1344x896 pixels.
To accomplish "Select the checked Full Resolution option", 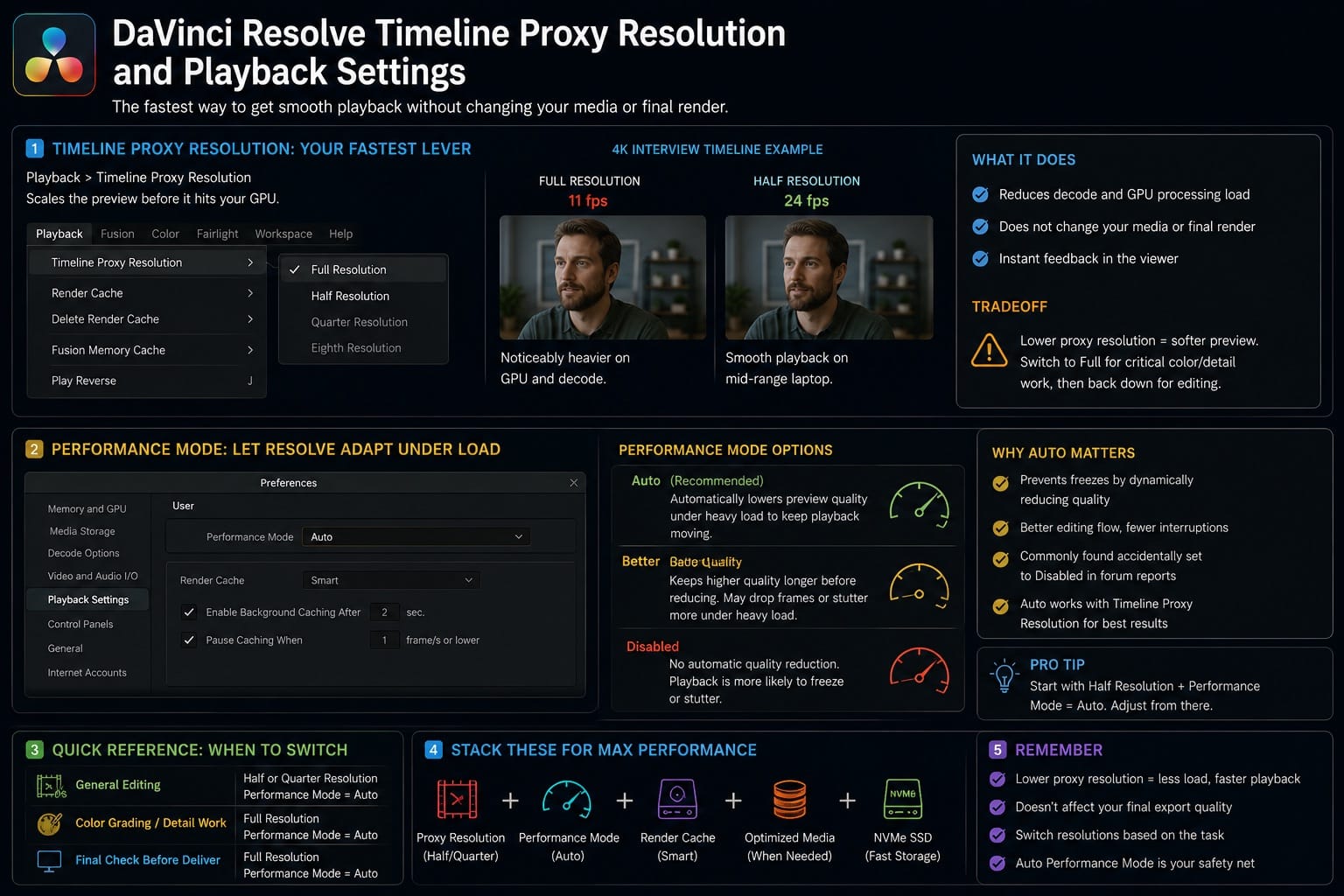I will 363,269.
